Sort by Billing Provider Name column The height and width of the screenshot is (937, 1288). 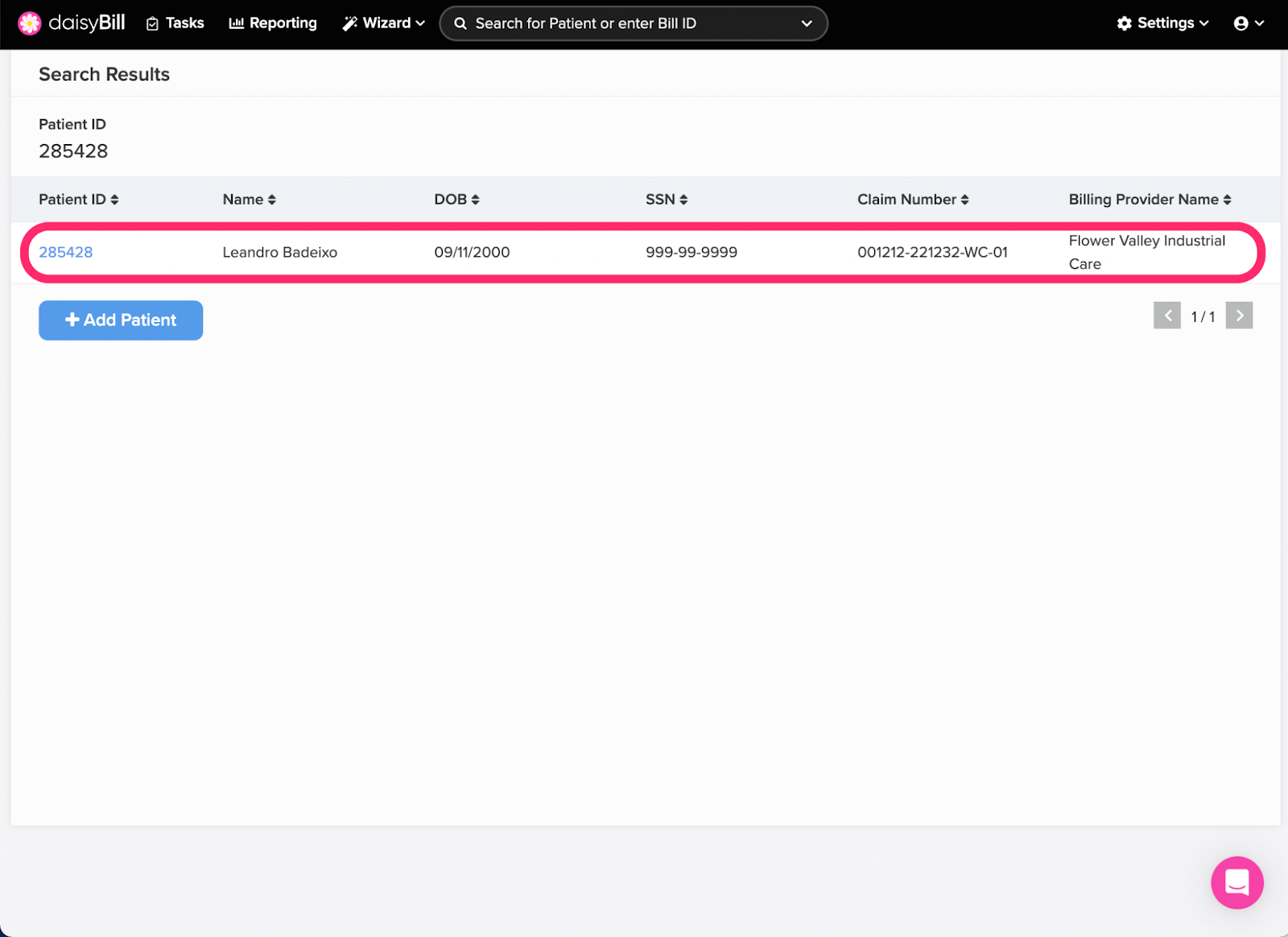pyautogui.click(x=1150, y=200)
